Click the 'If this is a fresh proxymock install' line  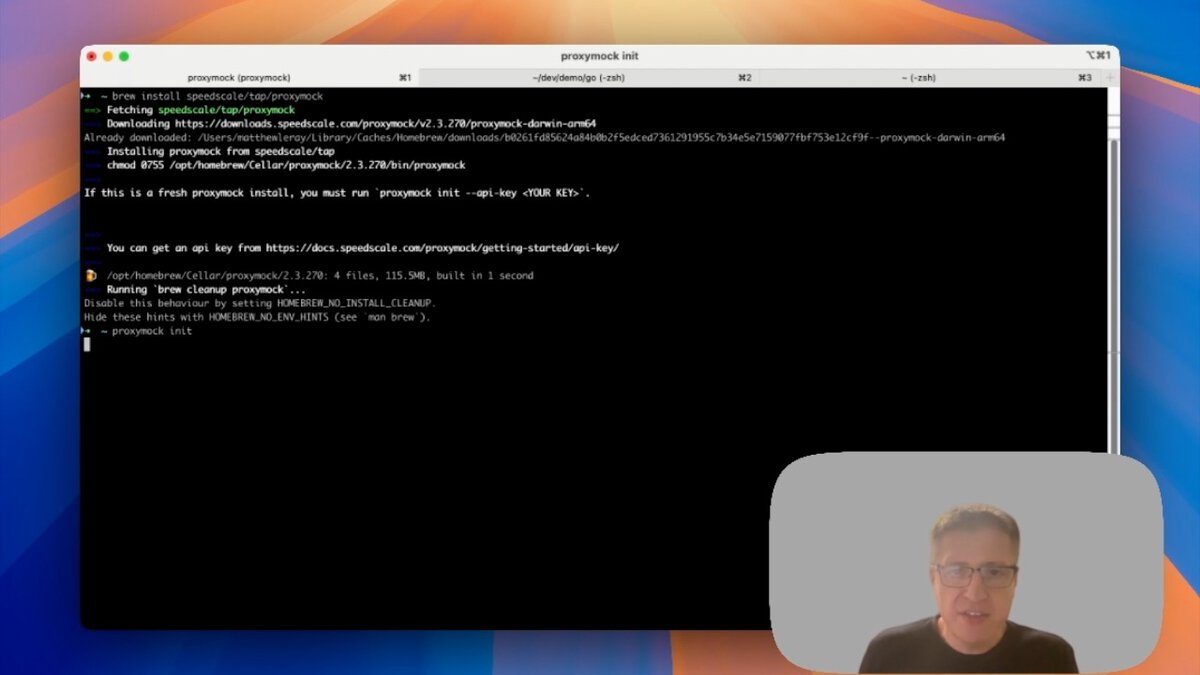[337, 193]
